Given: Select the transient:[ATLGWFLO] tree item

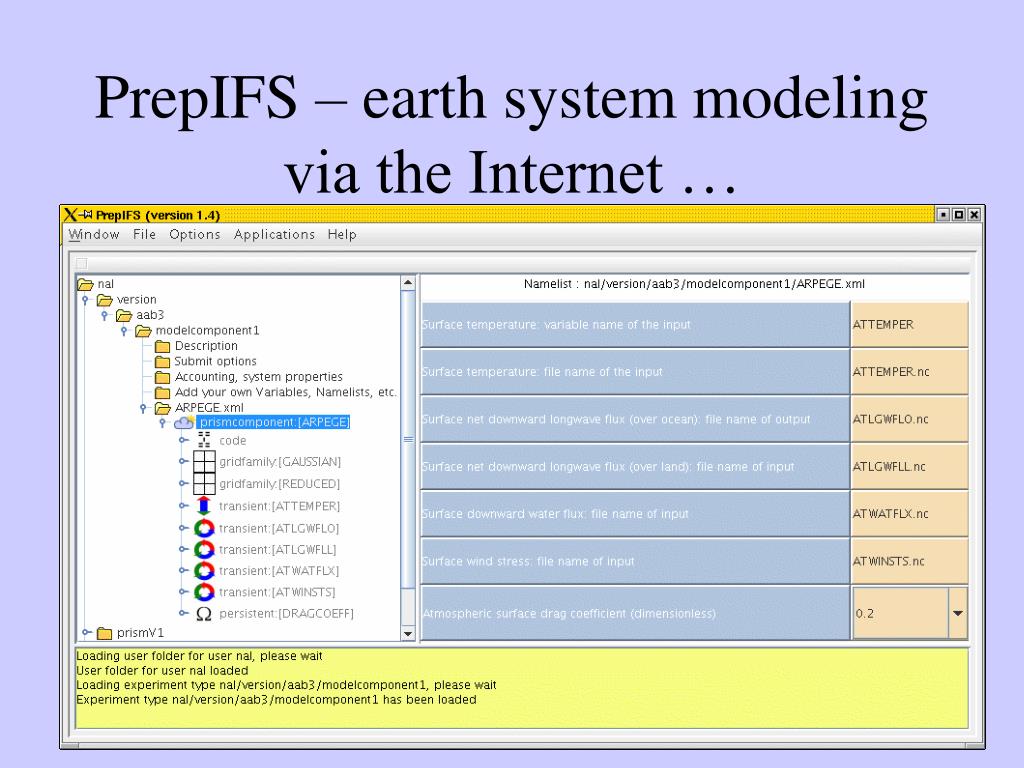Looking at the screenshot, I should click(x=279, y=528).
